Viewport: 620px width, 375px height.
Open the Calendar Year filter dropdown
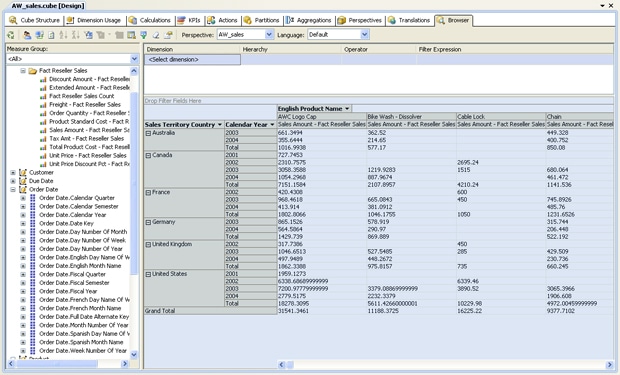click(x=272, y=125)
